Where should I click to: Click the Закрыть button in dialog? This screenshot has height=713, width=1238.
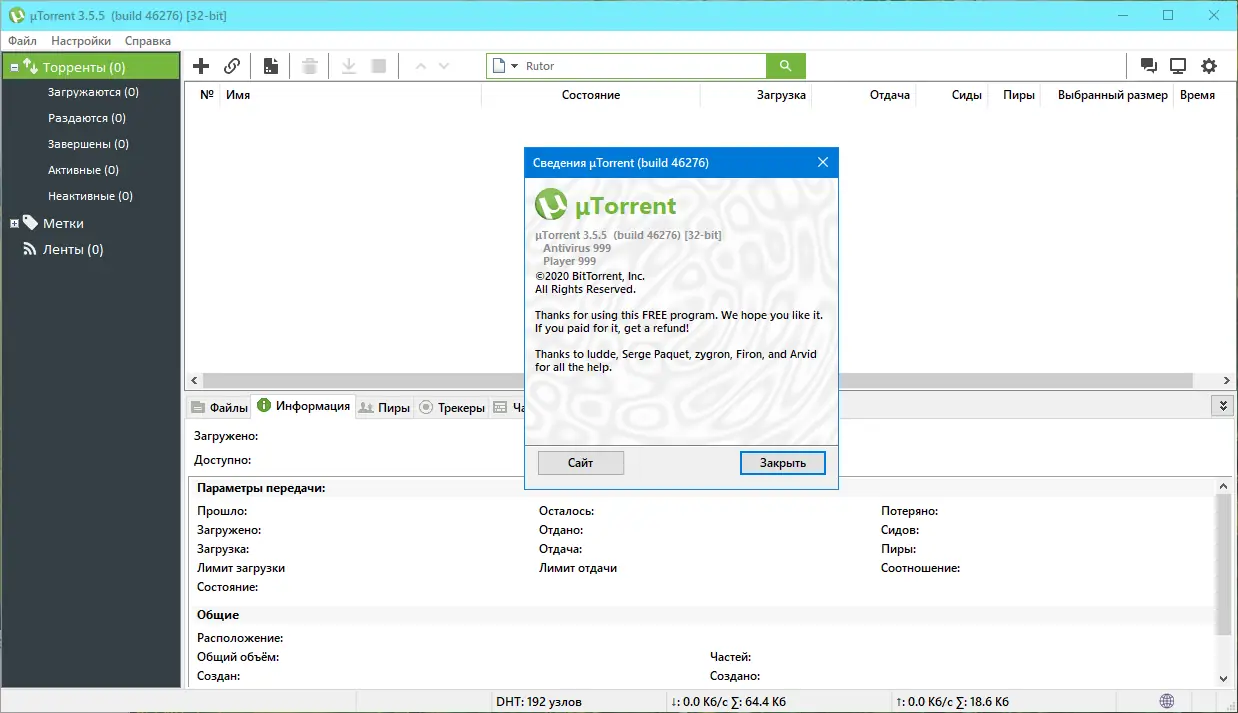(783, 463)
